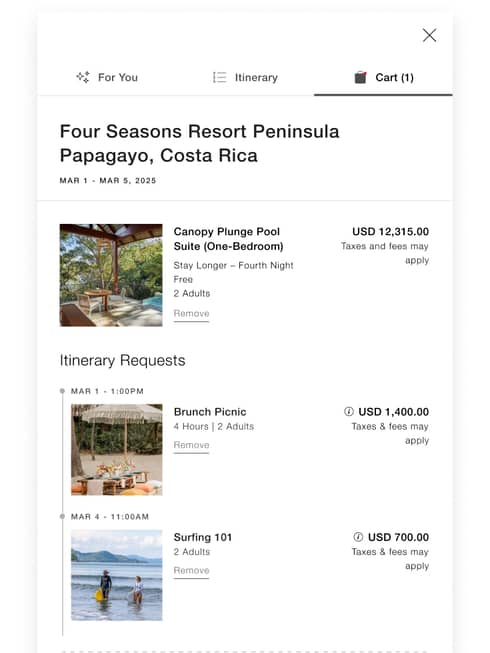
Task: Click the Mar 1 1:00PM timeline marker
Action: click(62, 391)
